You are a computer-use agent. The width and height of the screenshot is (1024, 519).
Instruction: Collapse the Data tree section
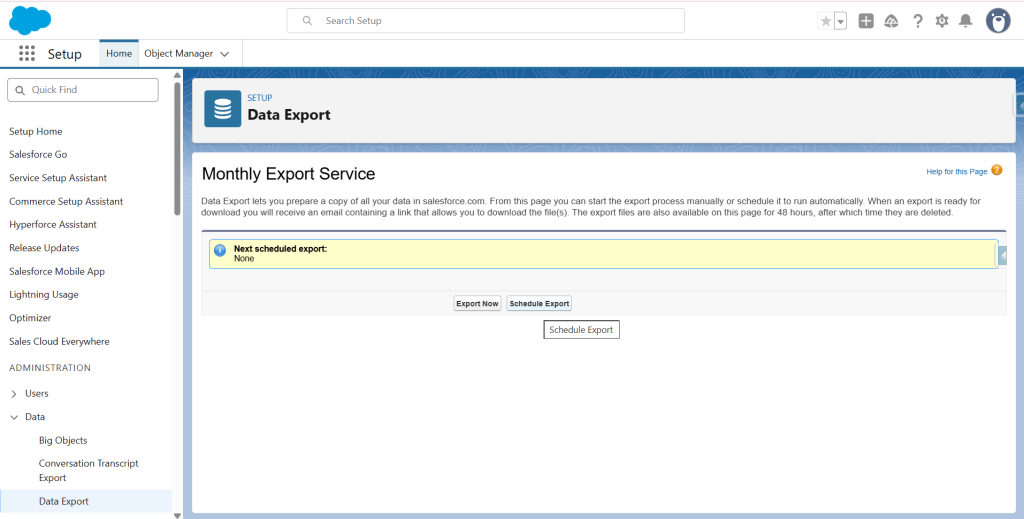coord(14,417)
